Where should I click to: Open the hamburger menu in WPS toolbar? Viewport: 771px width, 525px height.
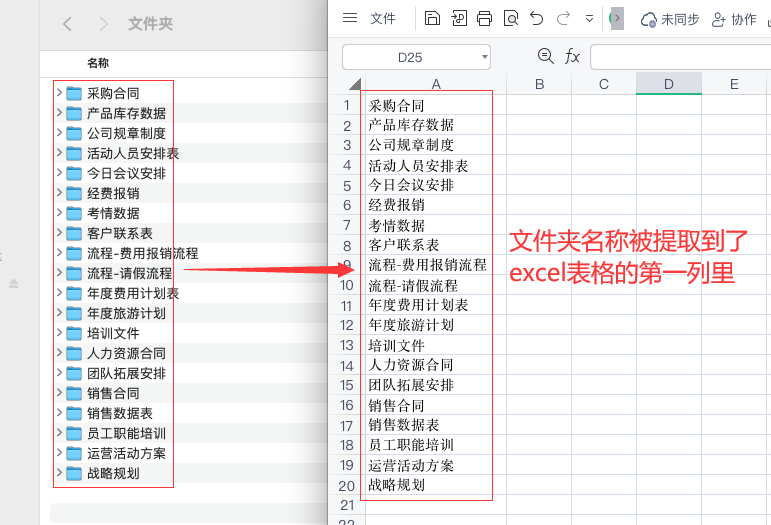(350, 18)
